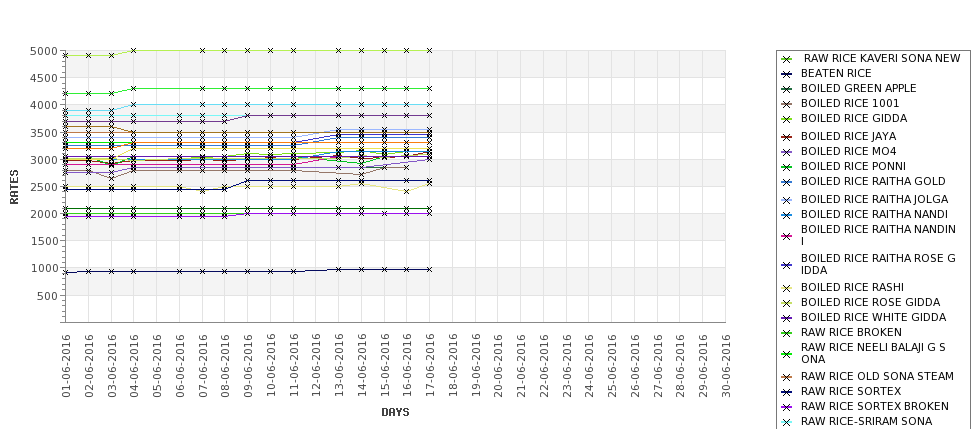Click the 4300-level line's point at 17-06-2016
975x429 pixels.
point(430,88)
